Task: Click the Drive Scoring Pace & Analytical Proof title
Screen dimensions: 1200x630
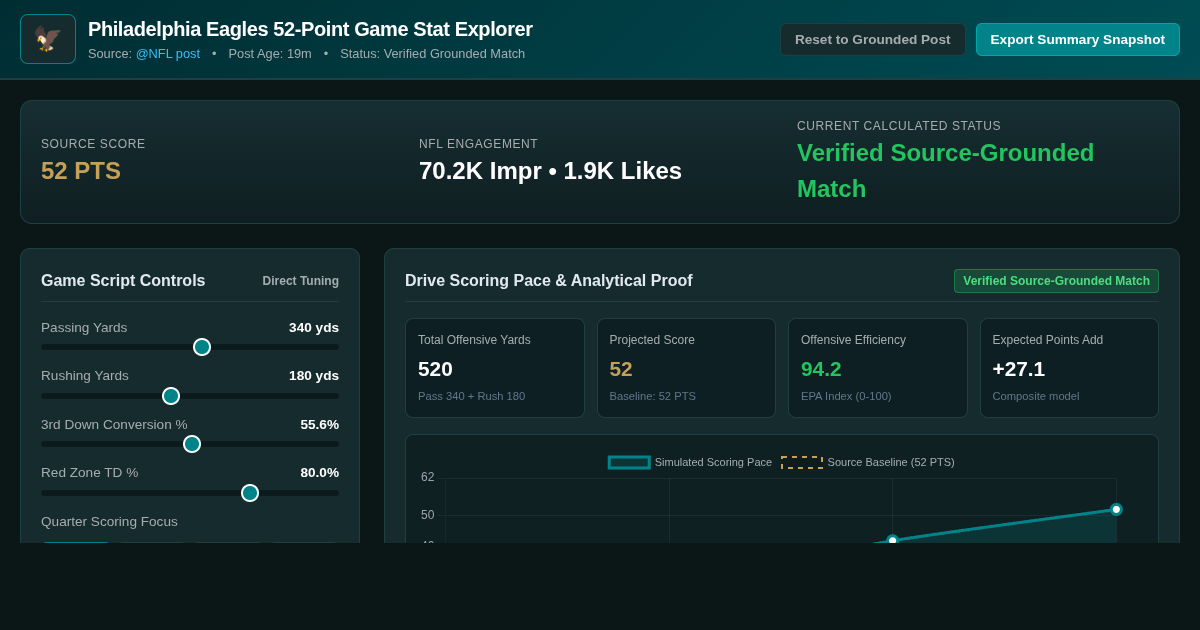Action: click(548, 281)
